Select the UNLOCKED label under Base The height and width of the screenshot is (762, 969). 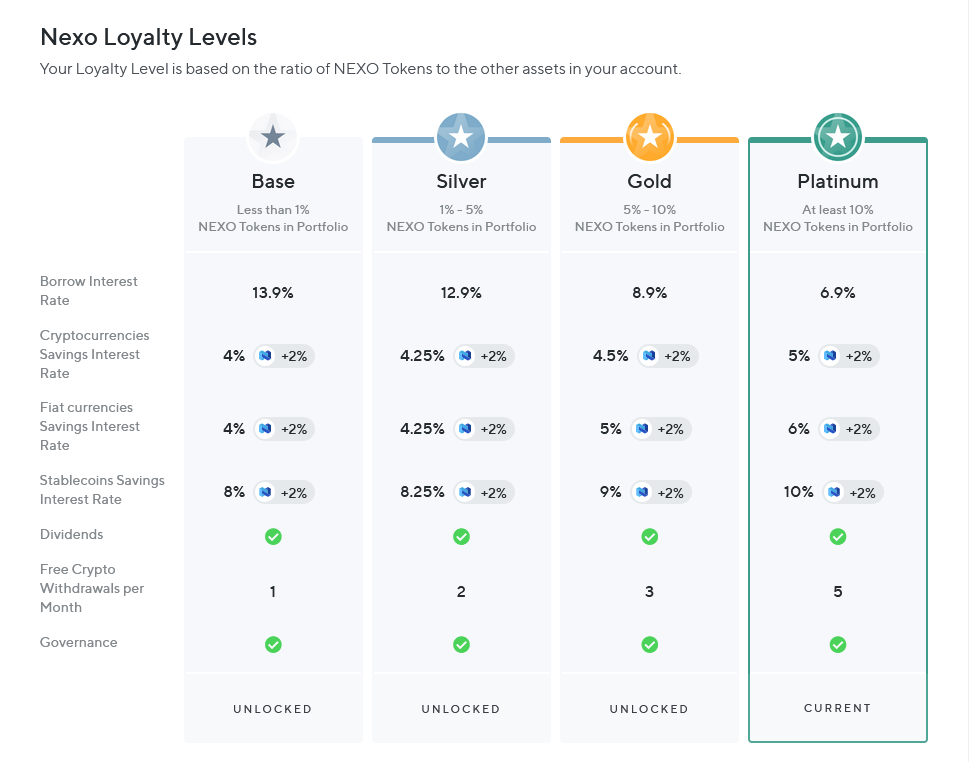(x=273, y=709)
